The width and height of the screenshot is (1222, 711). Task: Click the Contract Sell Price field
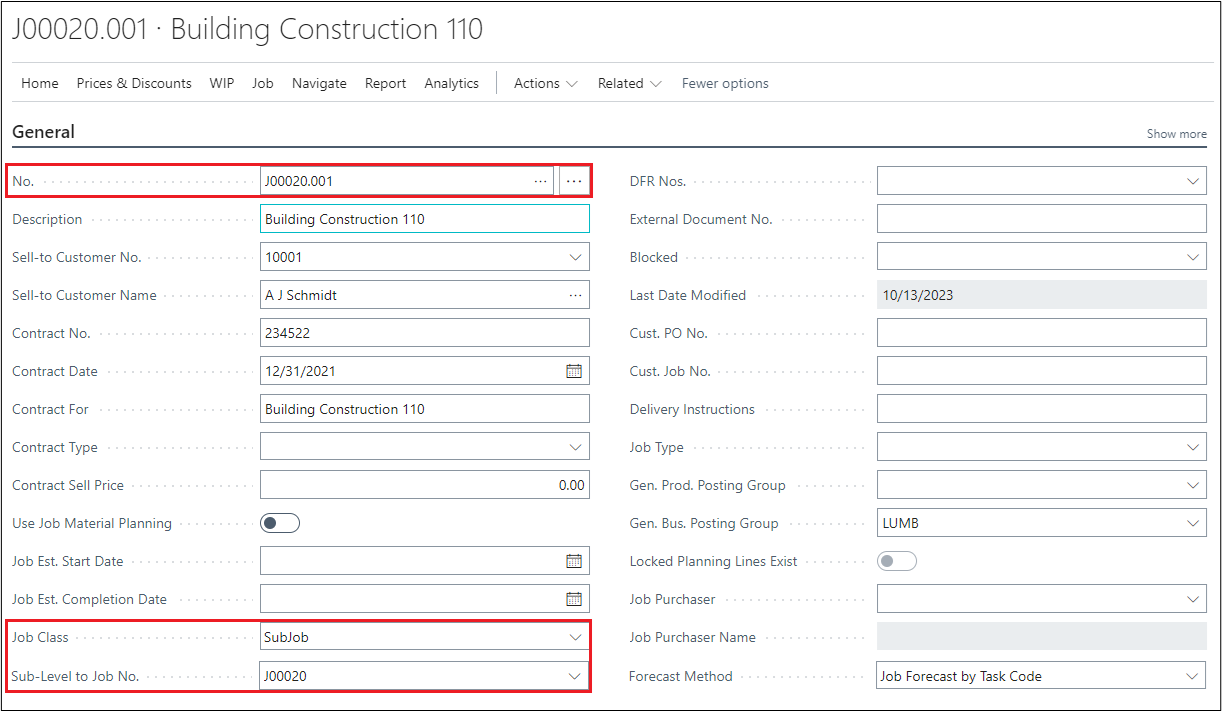click(424, 485)
